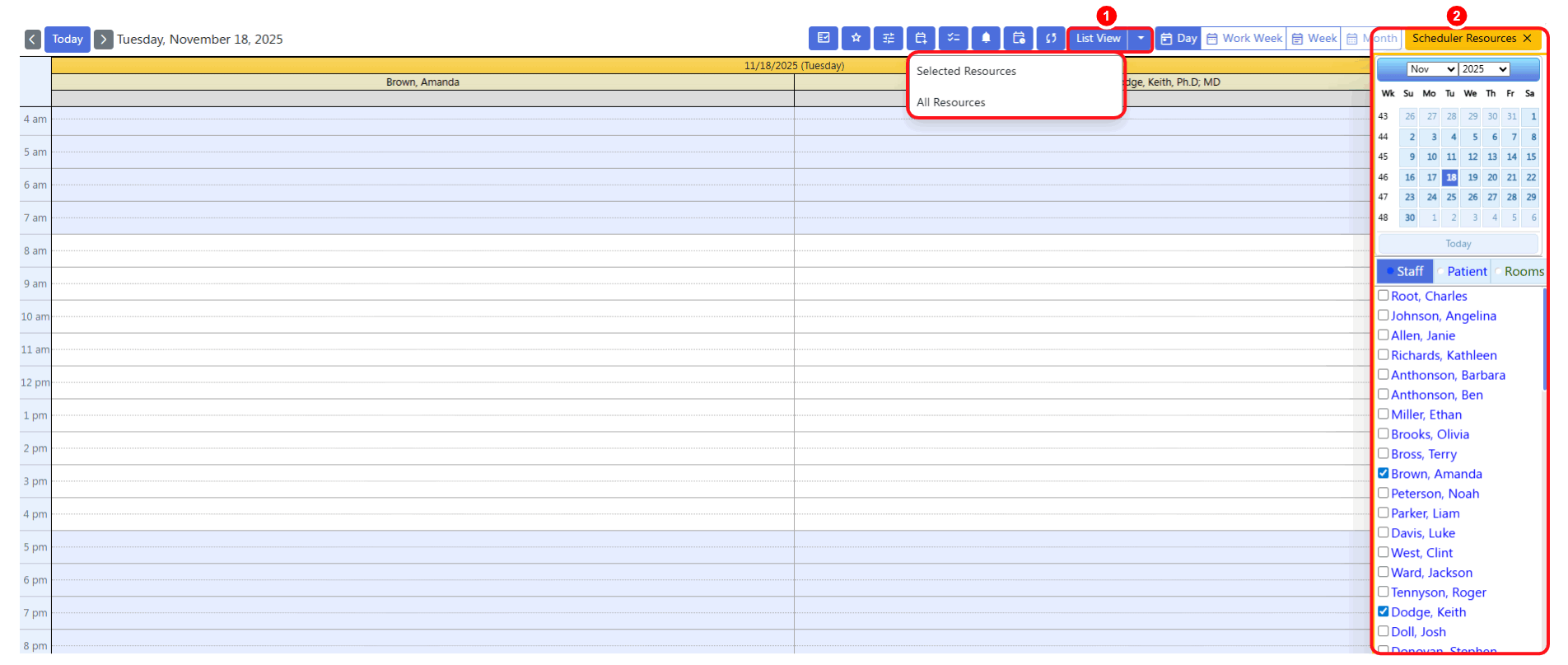Select November 25 in the mini calendar

(x=1450, y=197)
